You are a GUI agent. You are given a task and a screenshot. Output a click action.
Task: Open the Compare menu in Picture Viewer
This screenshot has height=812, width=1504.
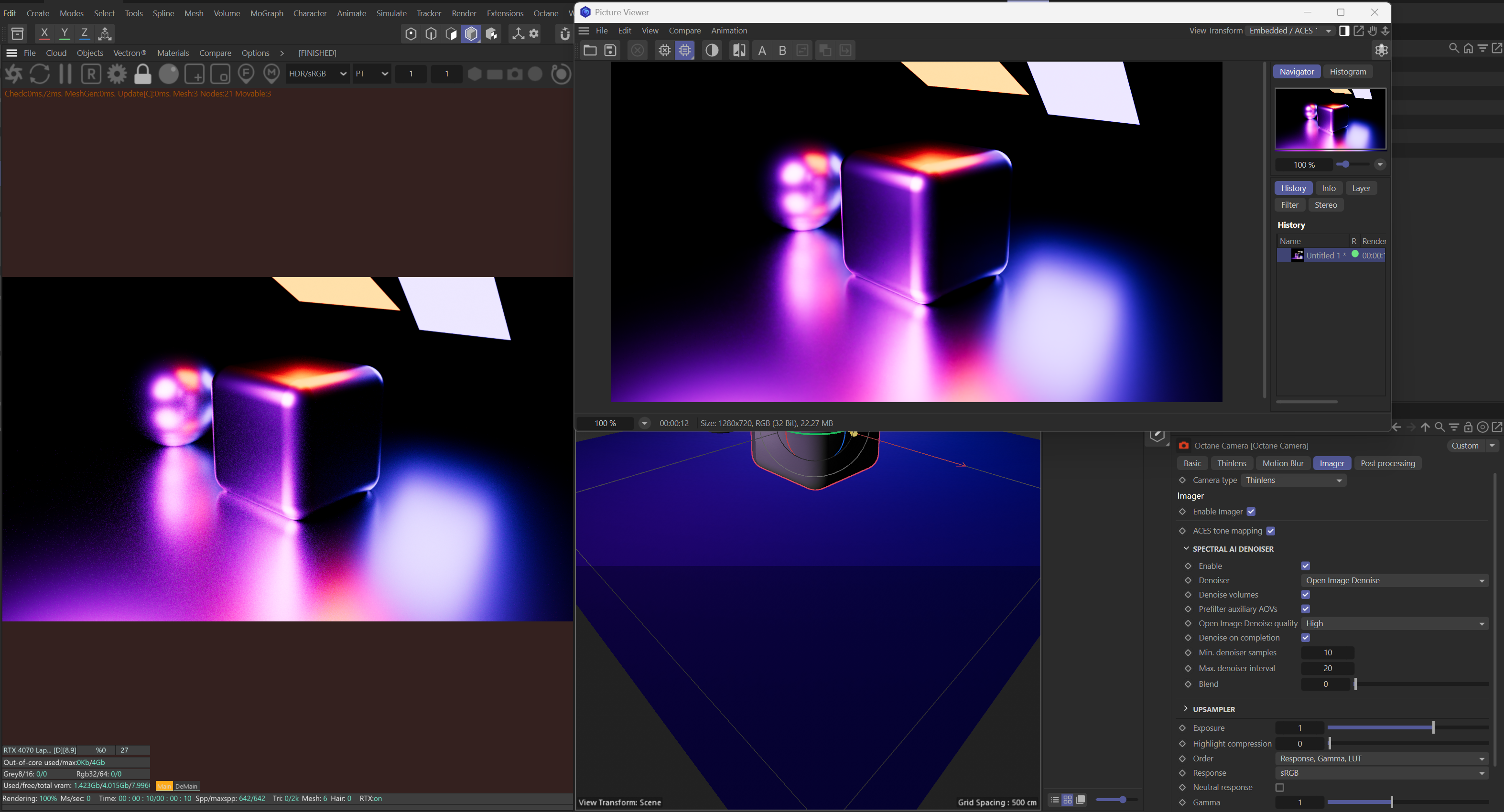click(x=684, y=31)
